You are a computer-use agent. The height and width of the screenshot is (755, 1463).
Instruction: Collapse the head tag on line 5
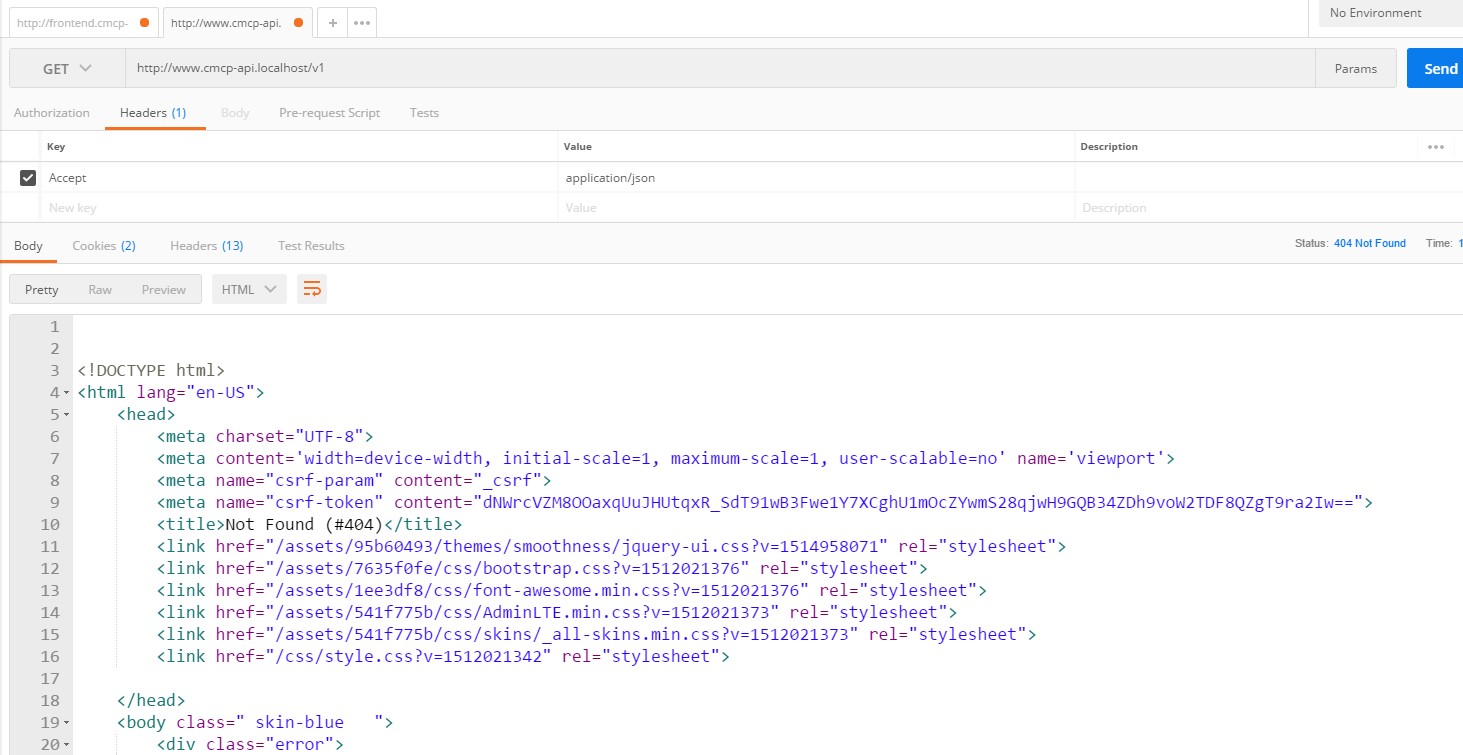pos(67,415)
